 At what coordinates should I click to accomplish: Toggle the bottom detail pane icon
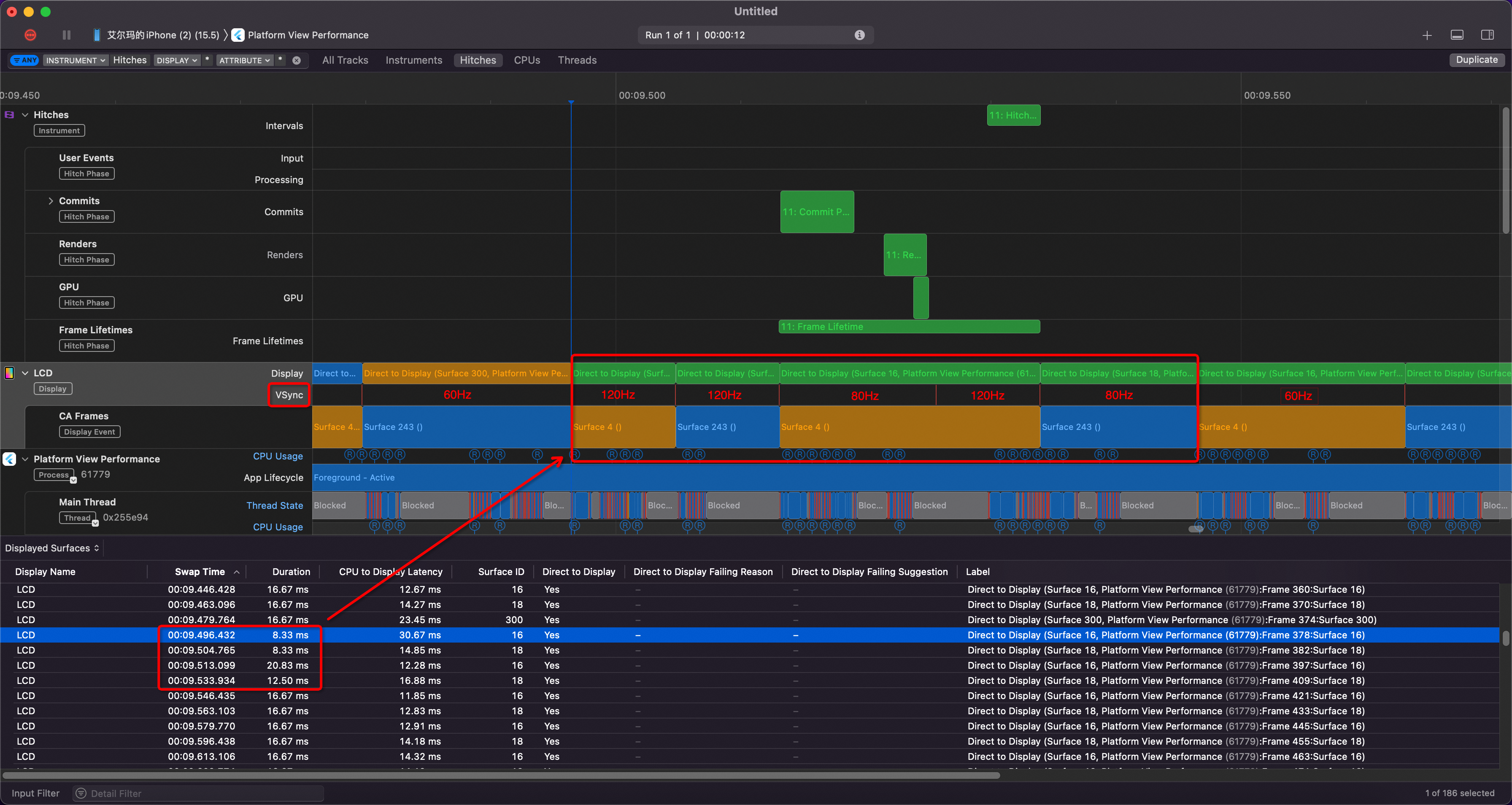point(1457,35)
